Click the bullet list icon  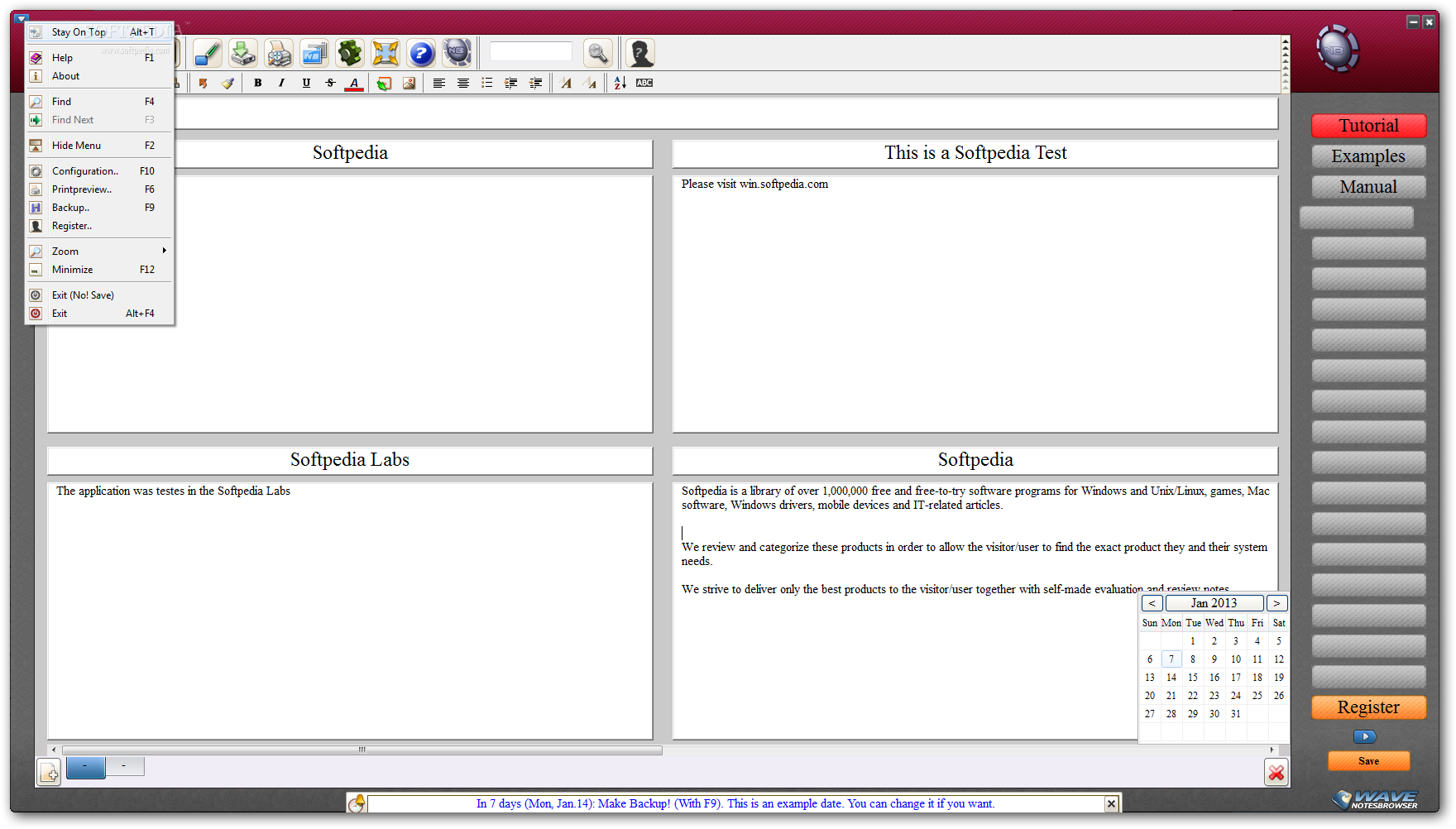tap(487, 83)
